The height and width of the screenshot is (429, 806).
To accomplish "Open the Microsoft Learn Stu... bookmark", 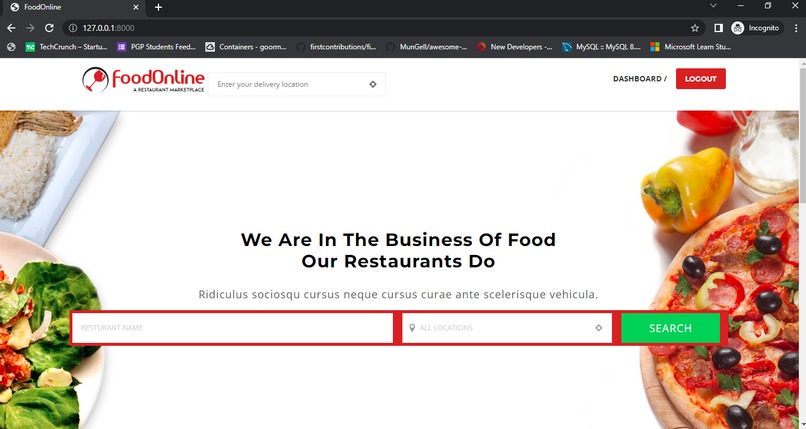I will (x=691, y=47).
